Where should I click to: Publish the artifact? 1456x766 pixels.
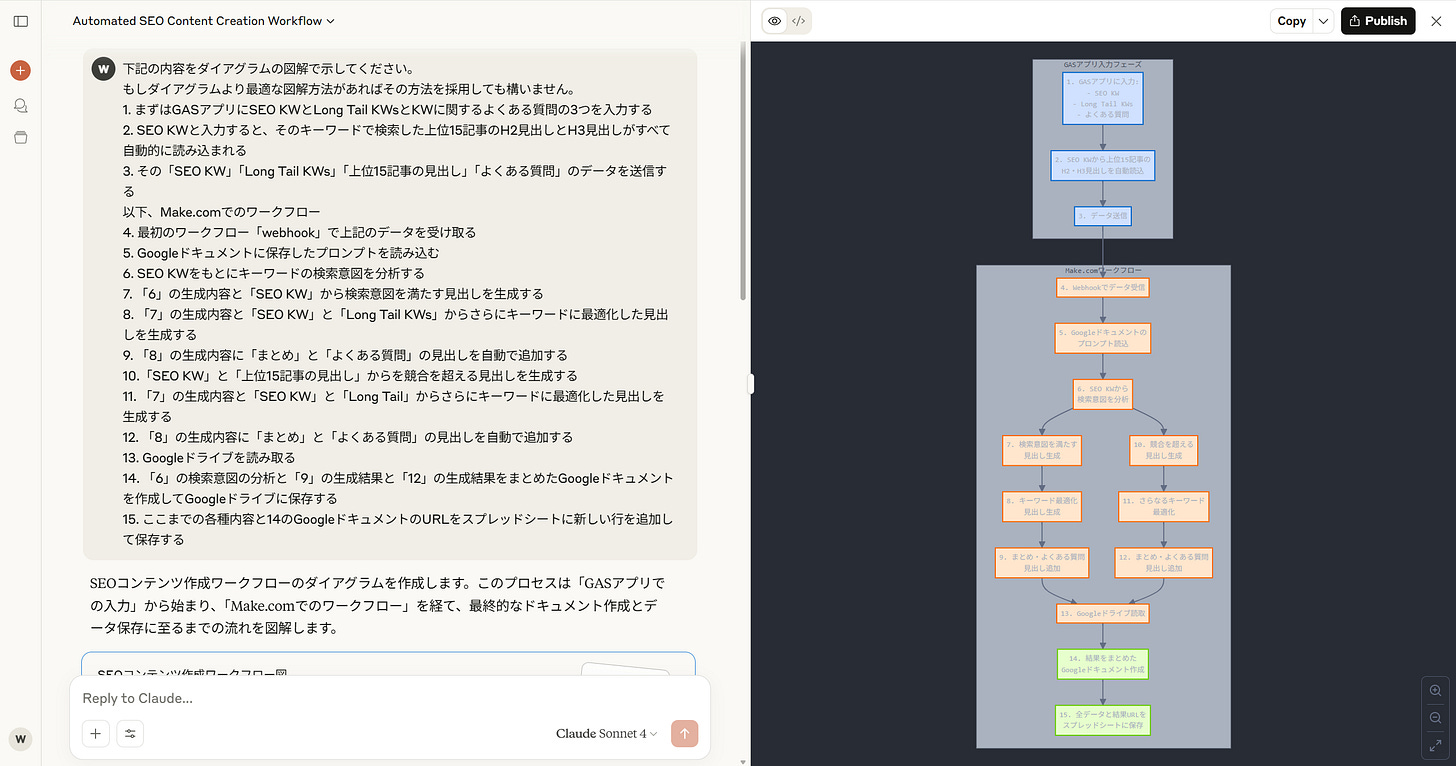pos(1378,21)
